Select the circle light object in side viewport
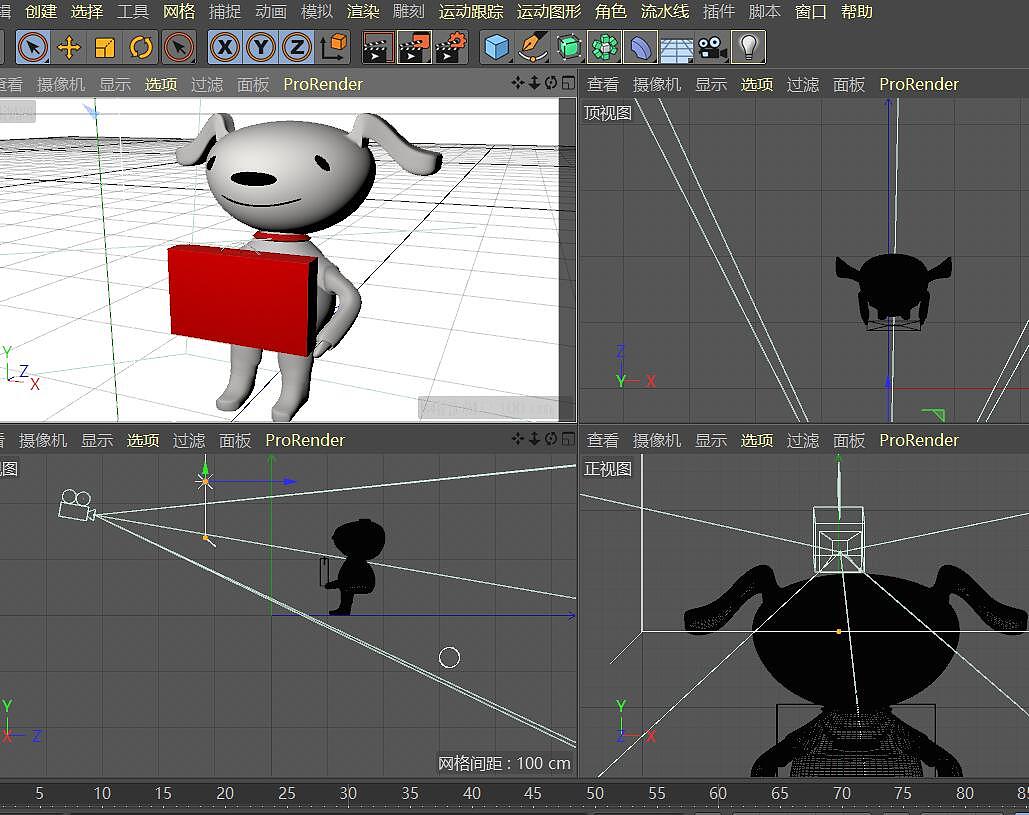The width and height of the screenshot is (1029, 815). pyautogui.click(x=449, y=657)
